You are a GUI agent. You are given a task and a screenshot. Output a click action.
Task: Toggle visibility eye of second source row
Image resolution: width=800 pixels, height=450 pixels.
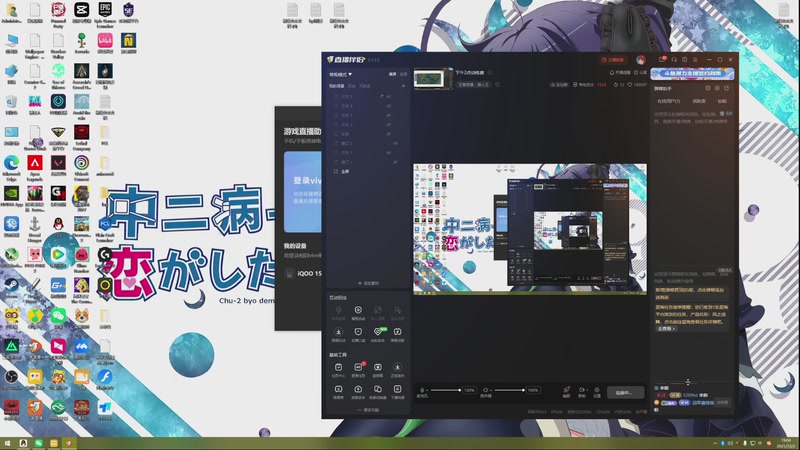(389, 106)
